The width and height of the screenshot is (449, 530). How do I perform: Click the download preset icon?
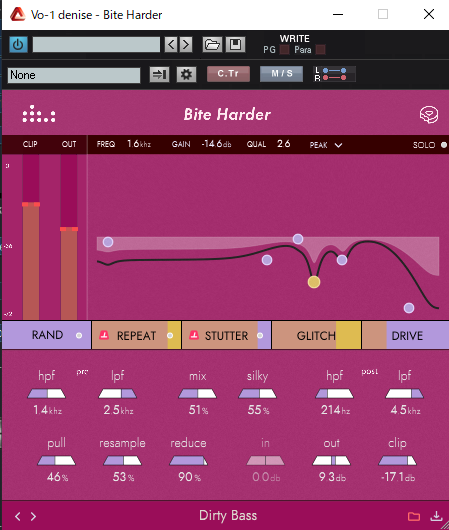pos(436,516)
